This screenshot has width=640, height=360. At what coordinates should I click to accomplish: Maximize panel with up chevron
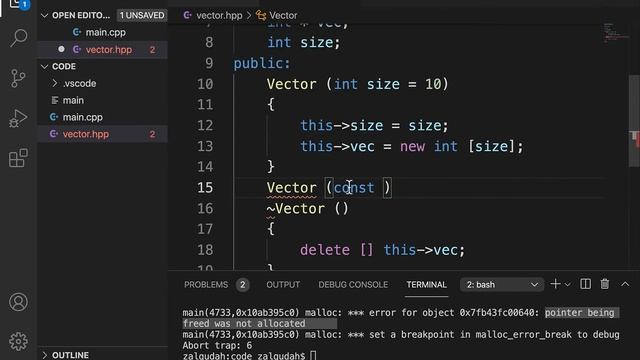[x=625, y=284]
